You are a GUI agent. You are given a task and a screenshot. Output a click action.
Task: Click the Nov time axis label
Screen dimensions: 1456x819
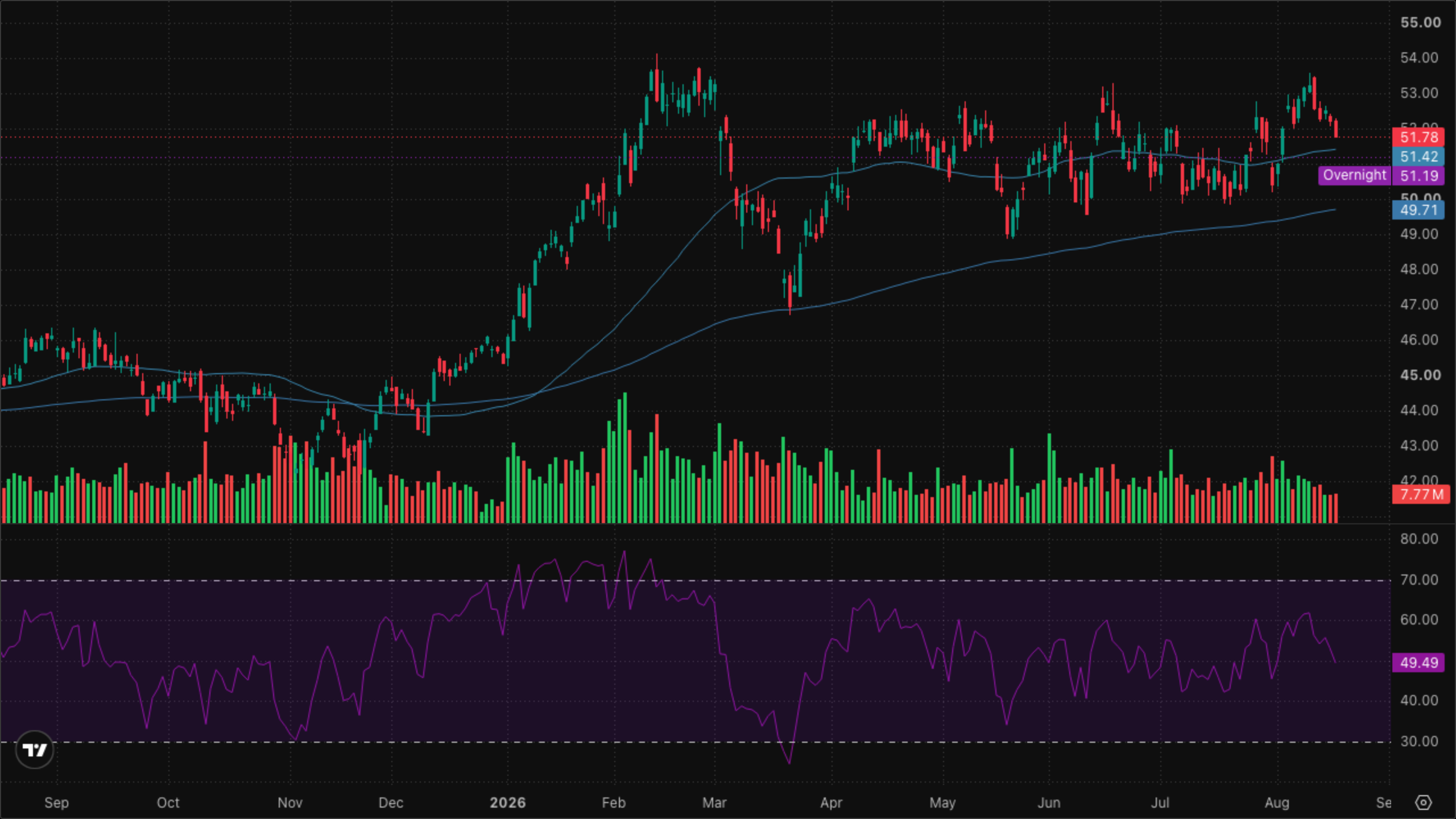(x=289, y=803)
